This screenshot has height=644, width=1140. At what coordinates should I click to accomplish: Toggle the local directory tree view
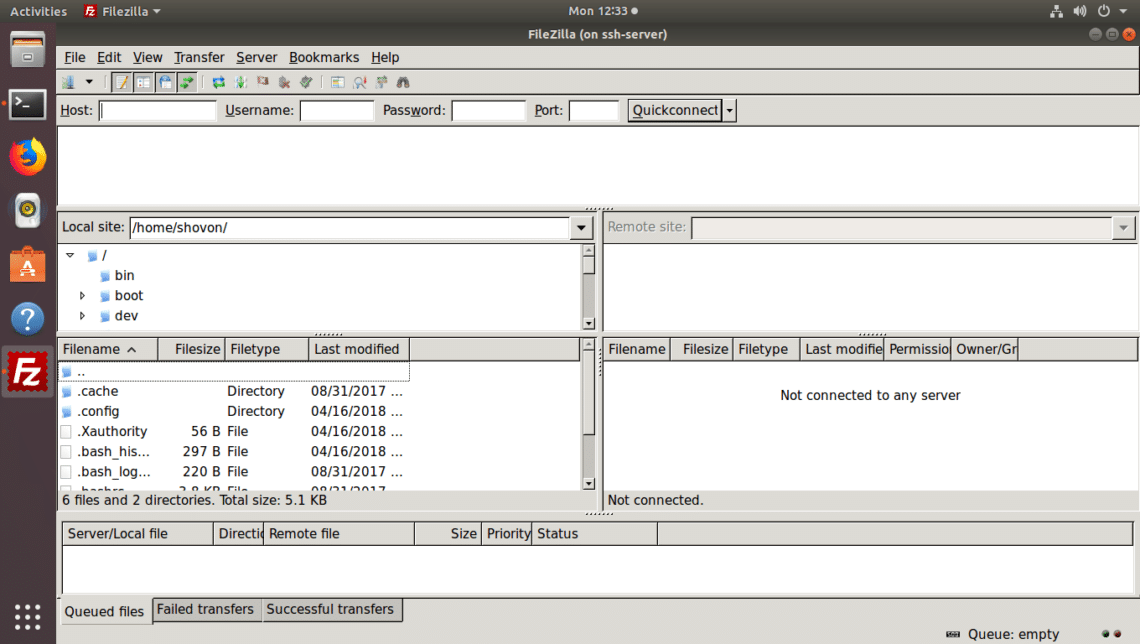(x=143, y=82)
